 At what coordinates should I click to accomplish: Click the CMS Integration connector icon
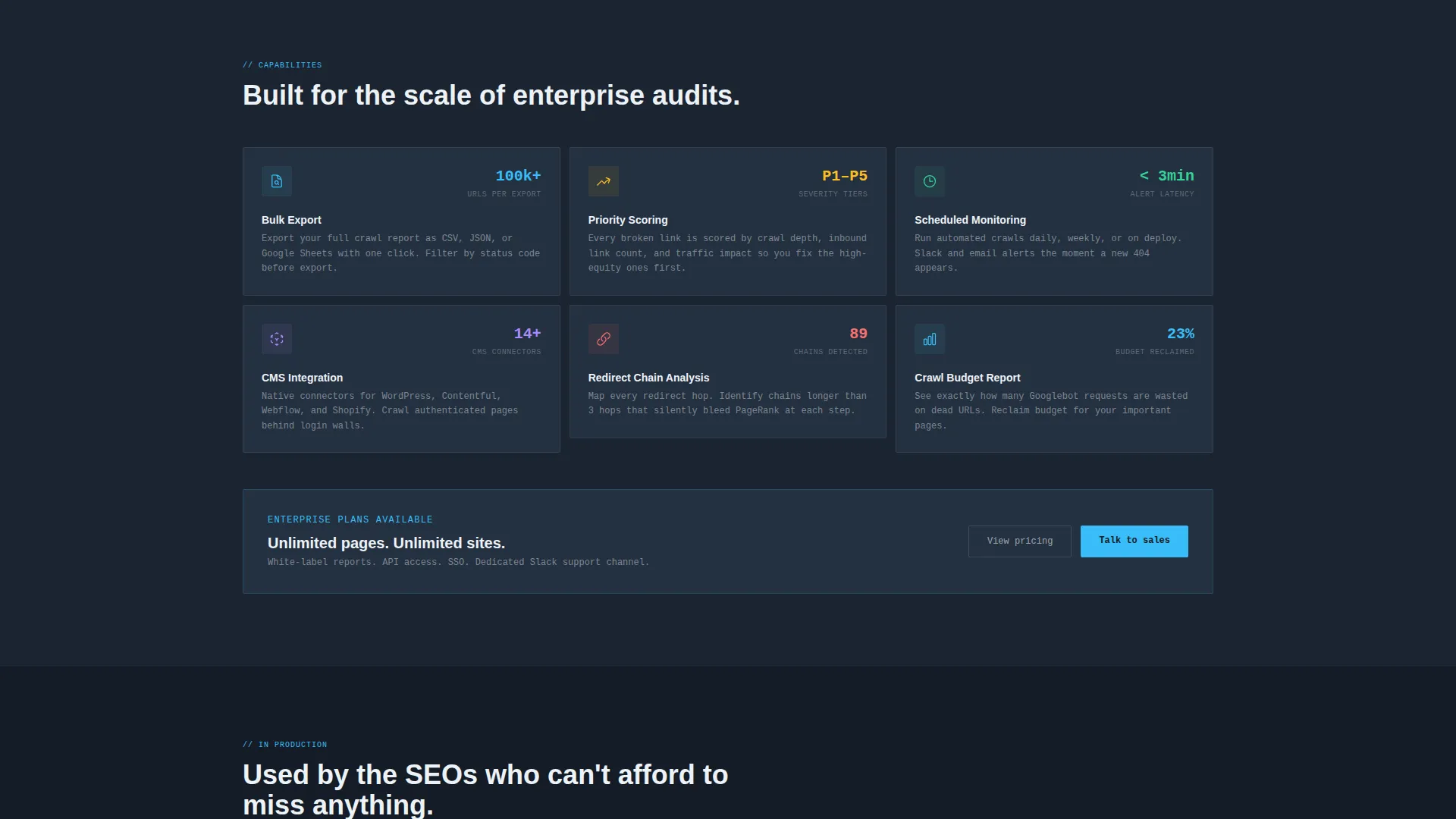tap(277, 339)
